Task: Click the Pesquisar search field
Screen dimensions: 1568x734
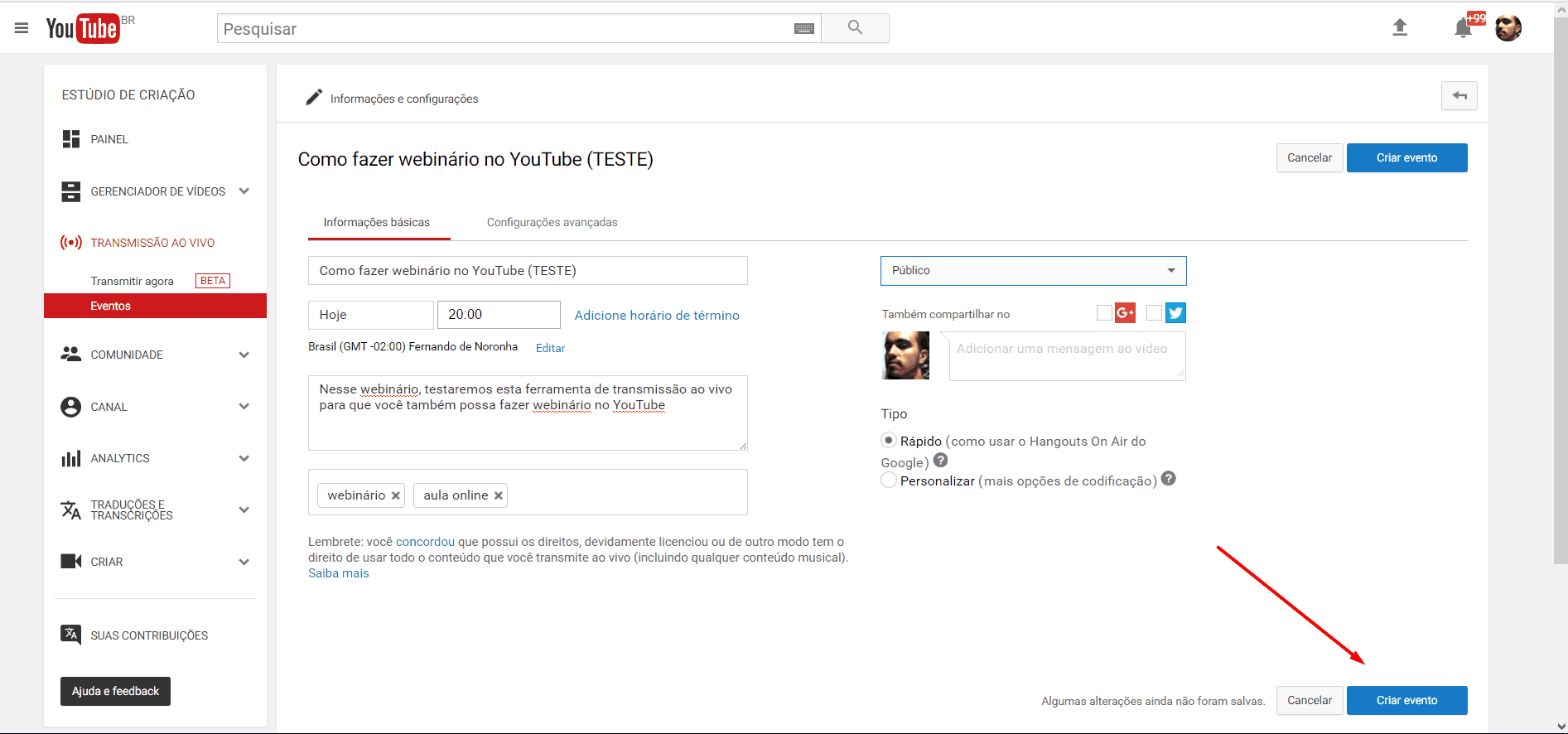Action: click(x=505, y=29)
